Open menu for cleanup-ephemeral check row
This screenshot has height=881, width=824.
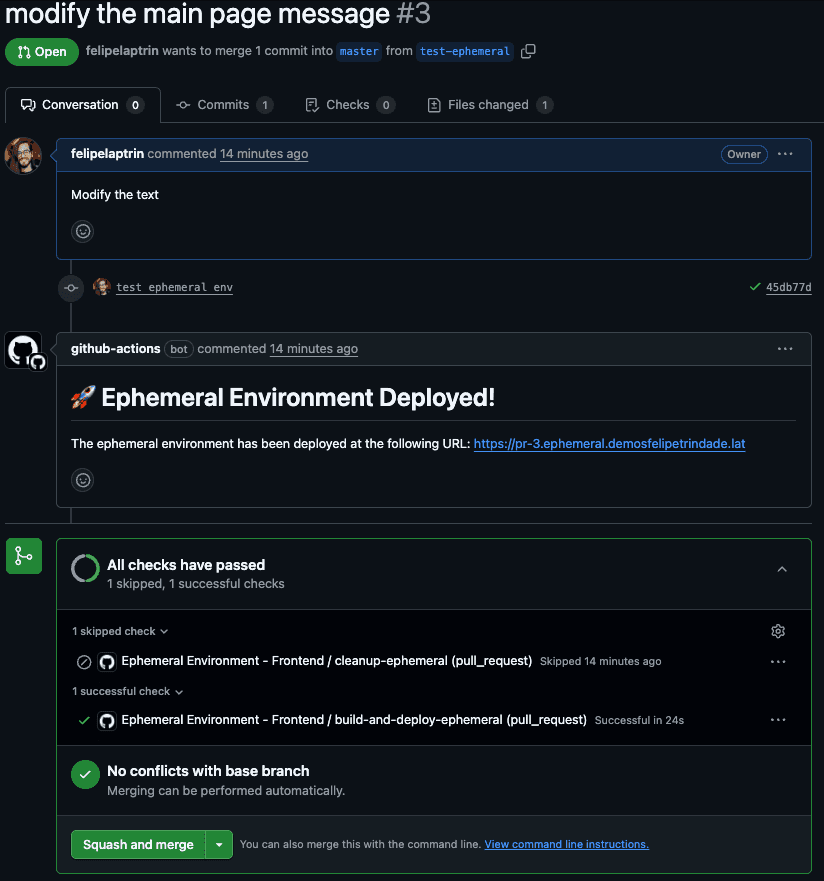click(778, 661)
